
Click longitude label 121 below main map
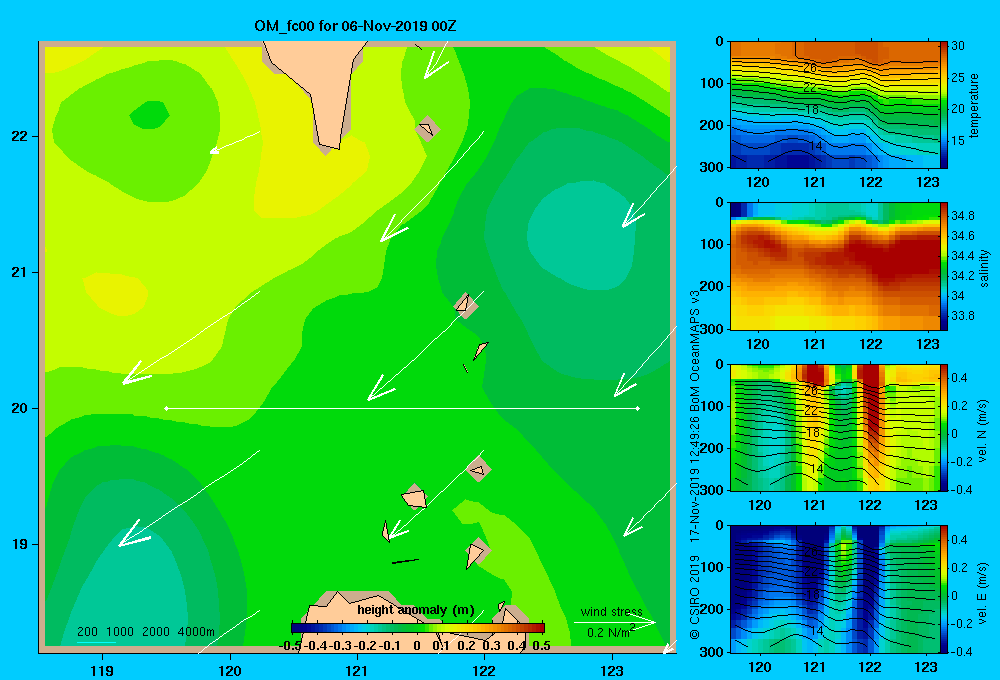pyautogui.click(x=357, y=670)
